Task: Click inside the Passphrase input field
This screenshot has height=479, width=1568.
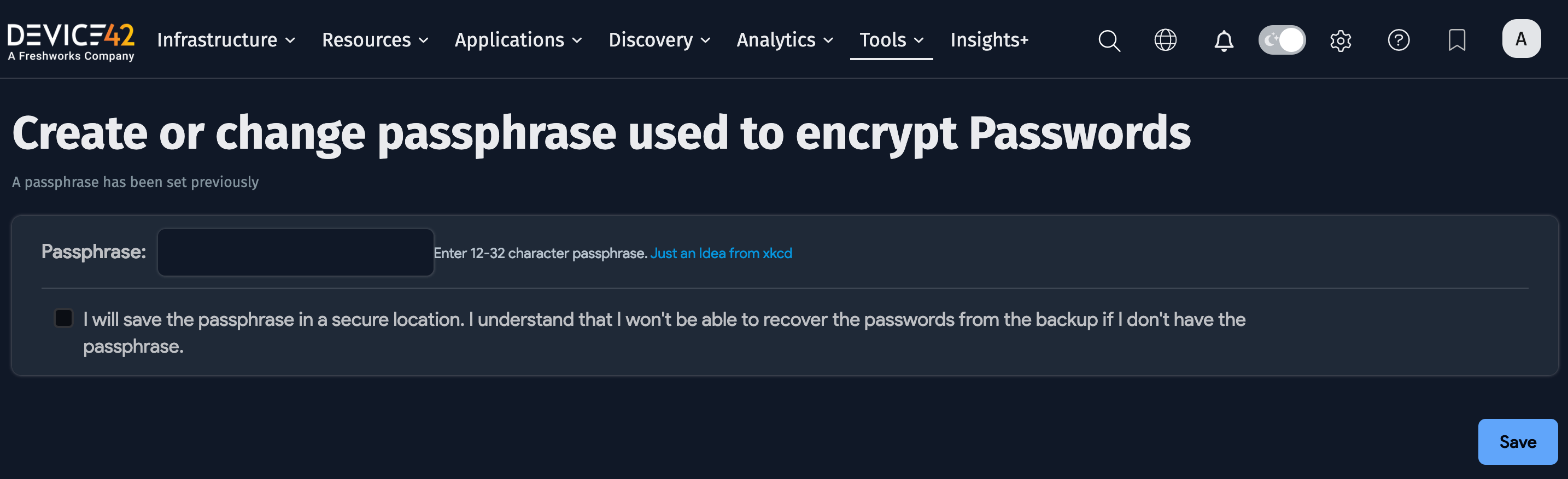Action: click(x=295, y=252)
